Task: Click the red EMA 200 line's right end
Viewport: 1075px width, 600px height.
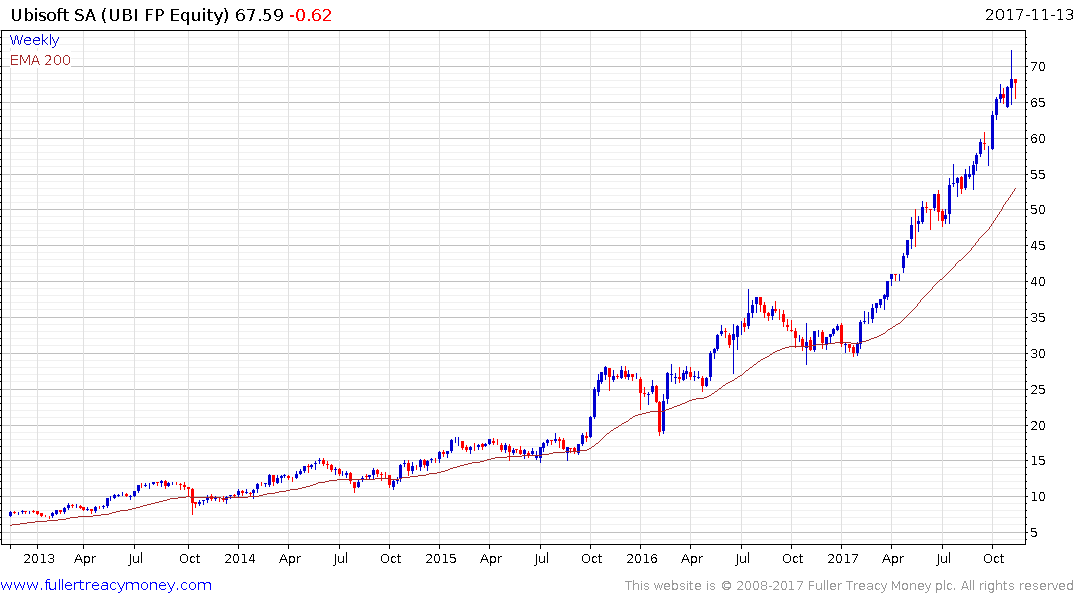Action: pos(1015,189)
